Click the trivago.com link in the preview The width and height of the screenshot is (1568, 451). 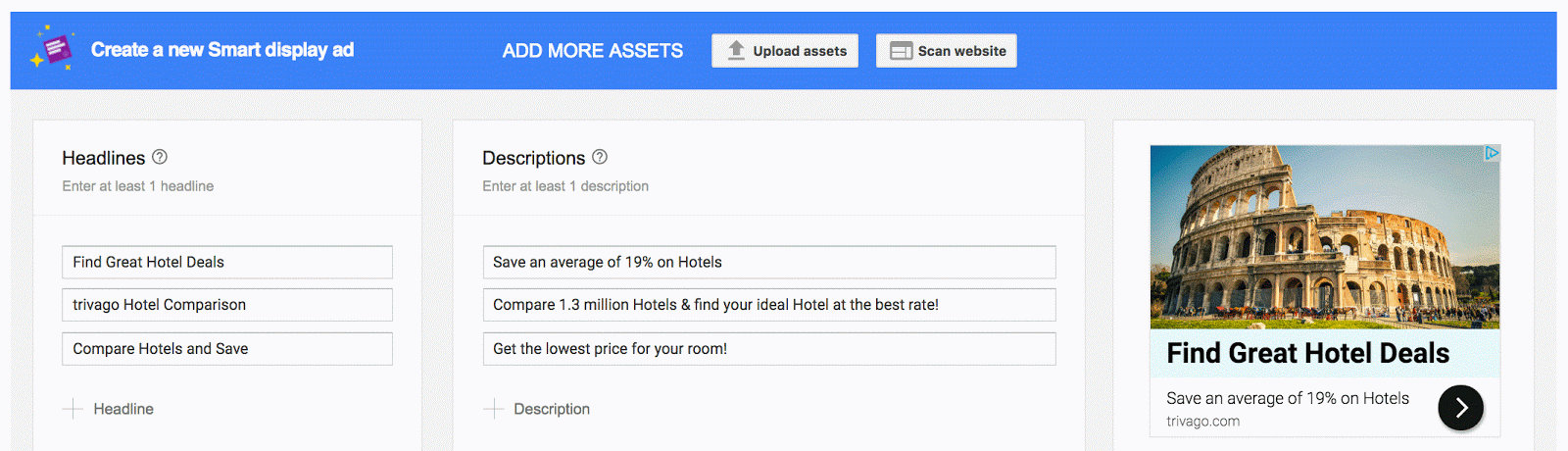click(x=1202, y=422)
